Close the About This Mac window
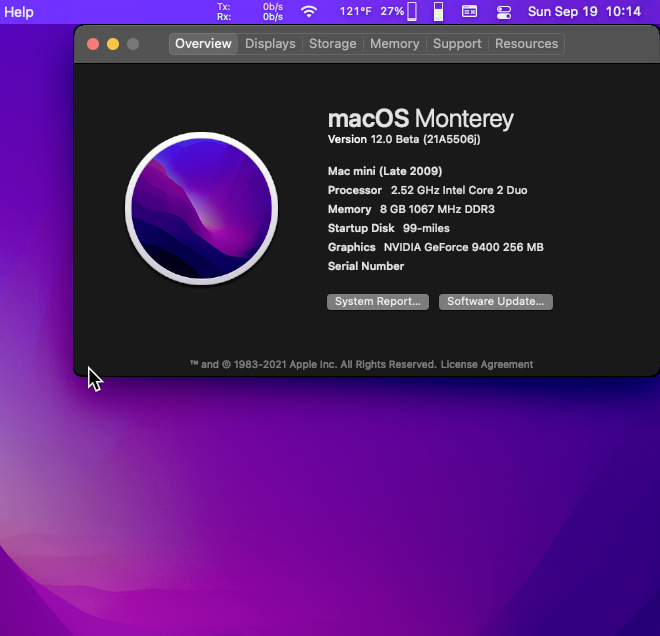 (93, 44)
